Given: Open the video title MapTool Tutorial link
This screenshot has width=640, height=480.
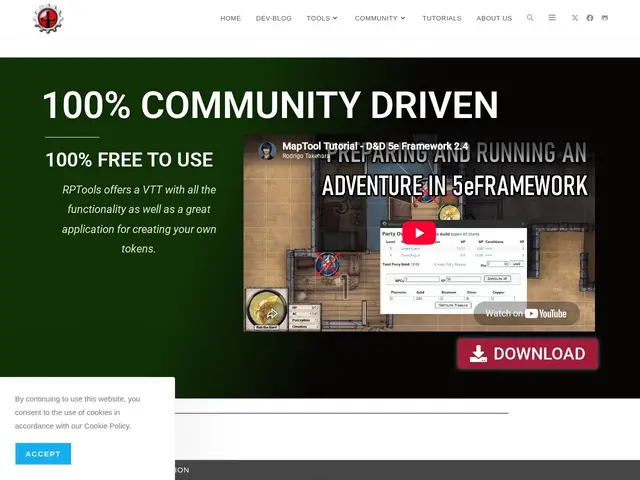Looking at the screenshot, I should click(x=375, y=146).
